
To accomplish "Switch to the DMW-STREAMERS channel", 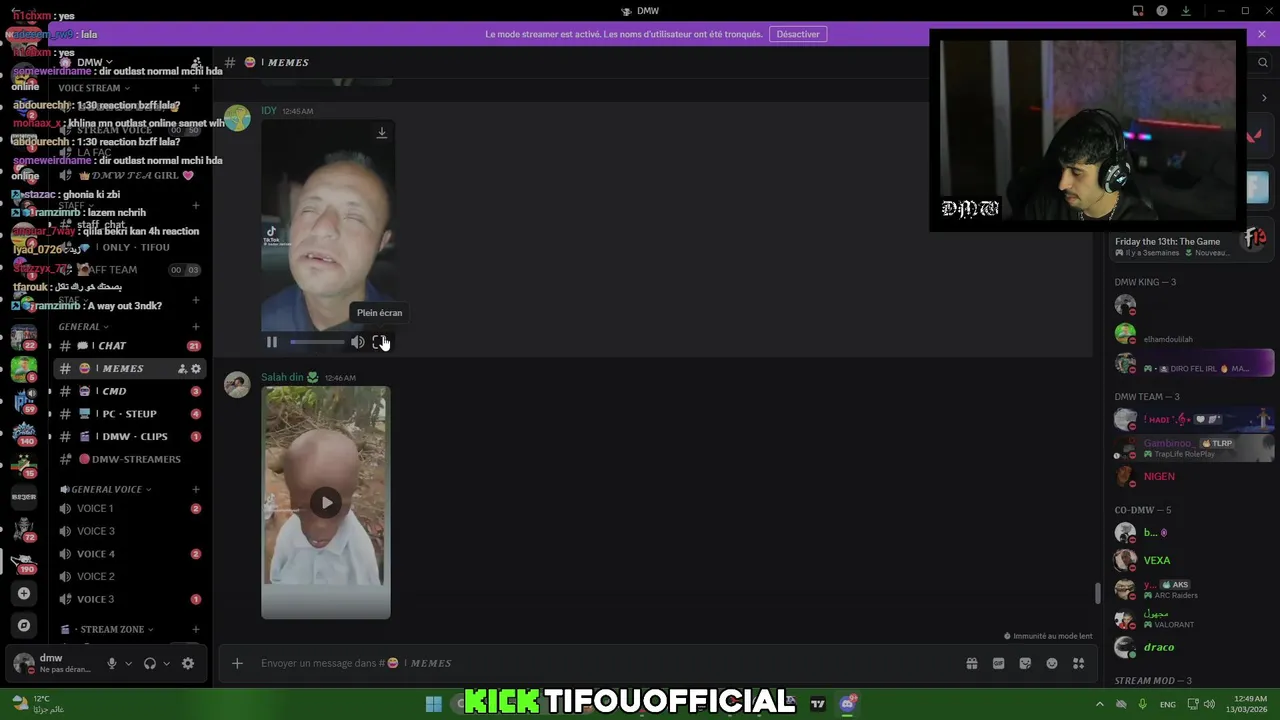I will click(x=130, y=459).
